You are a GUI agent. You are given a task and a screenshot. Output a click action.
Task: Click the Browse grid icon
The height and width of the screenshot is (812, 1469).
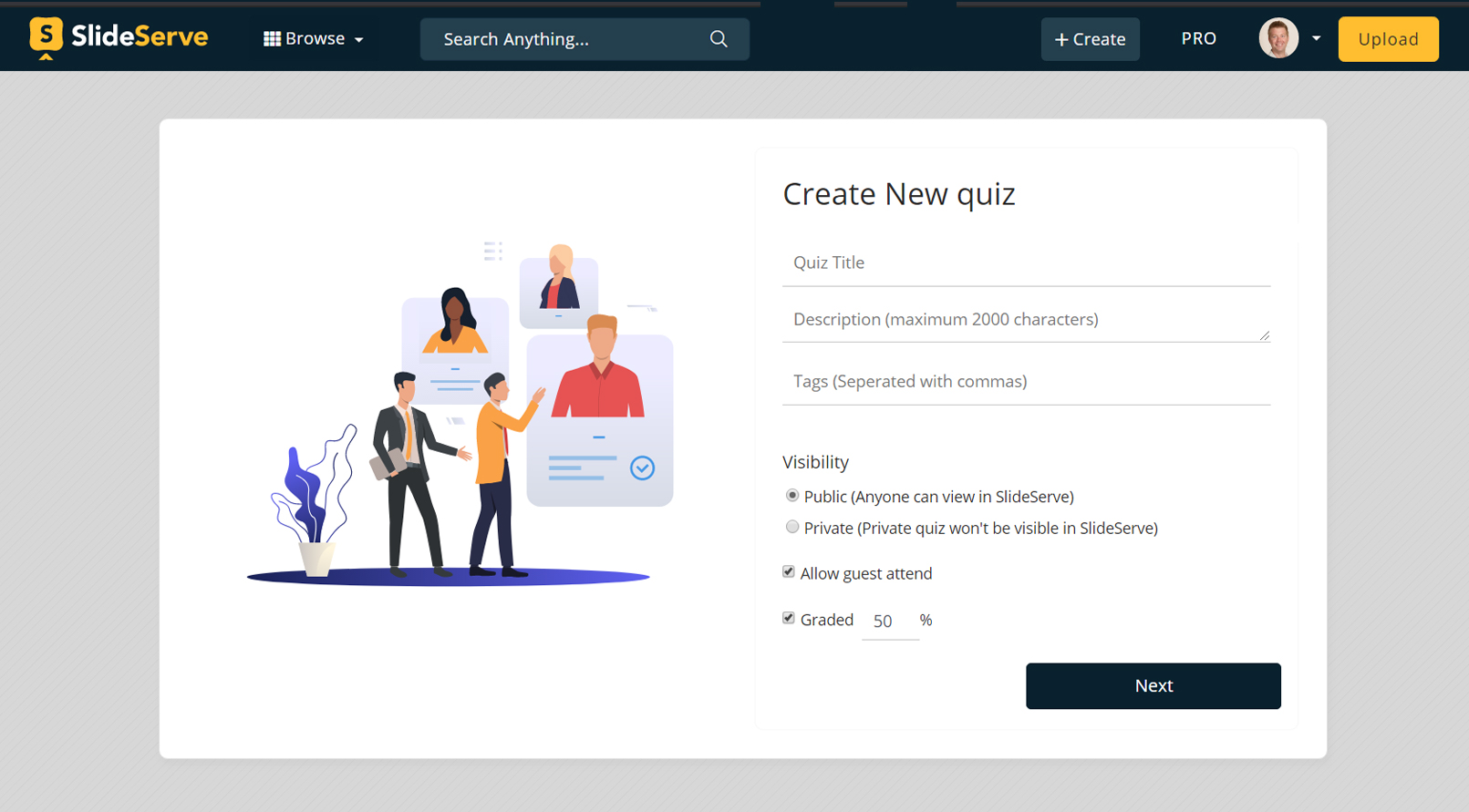272,39
